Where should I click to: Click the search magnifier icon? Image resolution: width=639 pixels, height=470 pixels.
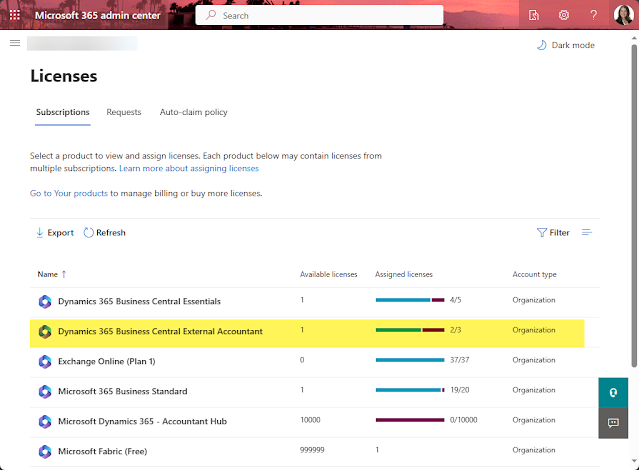pyautogui.click(x=211, y=15)
